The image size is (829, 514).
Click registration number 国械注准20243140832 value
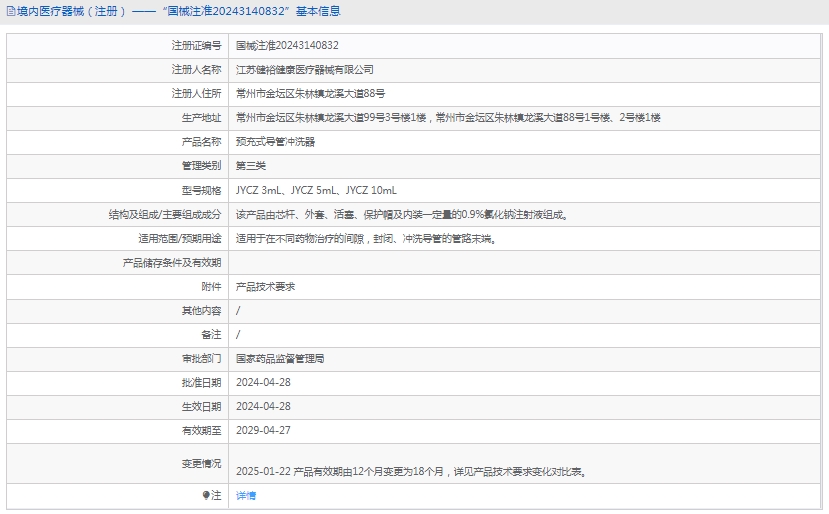[x=287, y=46]
